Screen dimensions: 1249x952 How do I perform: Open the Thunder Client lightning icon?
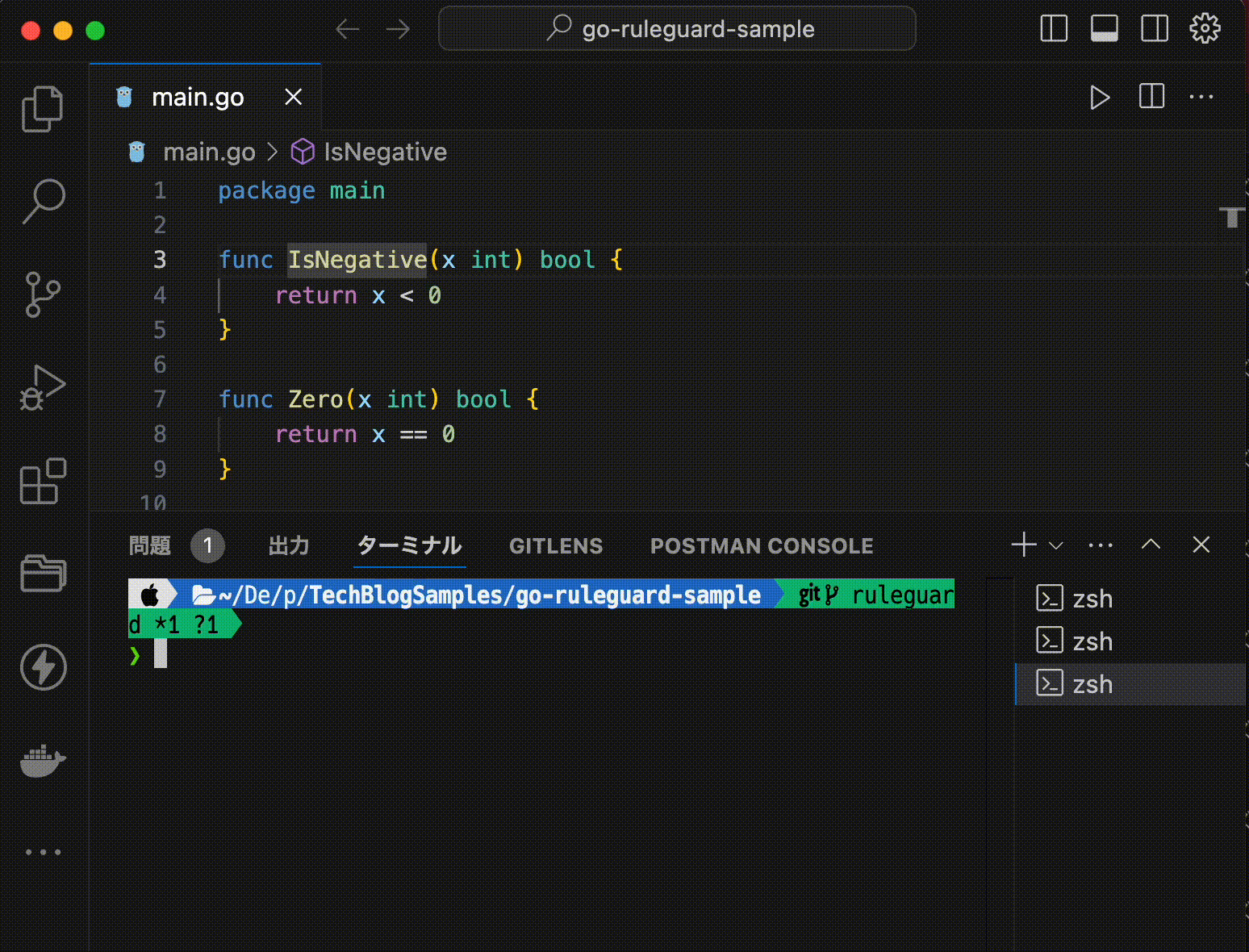43,667
